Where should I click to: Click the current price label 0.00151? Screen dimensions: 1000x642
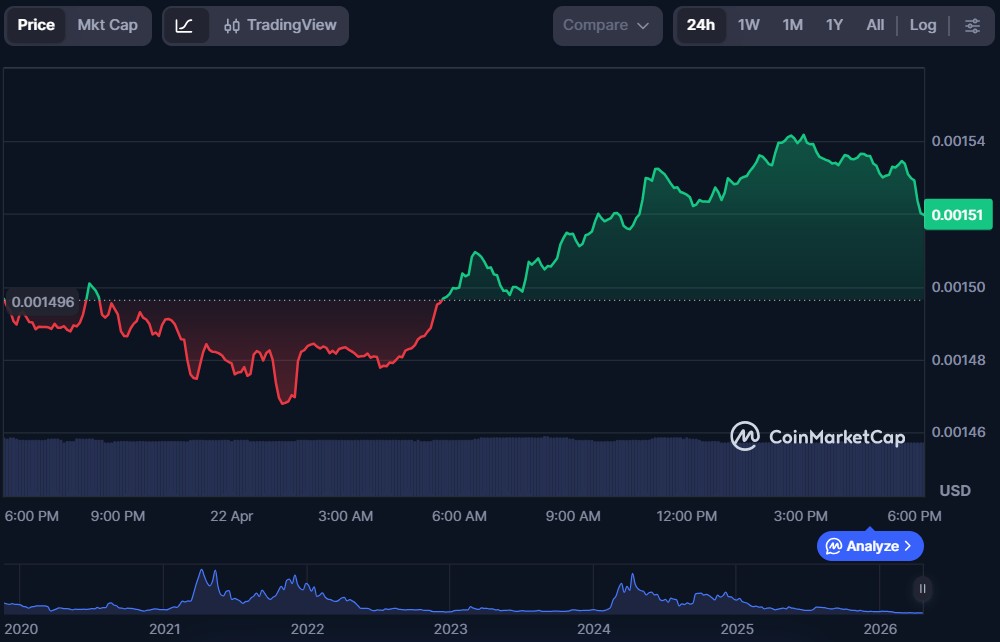point(957,215)
